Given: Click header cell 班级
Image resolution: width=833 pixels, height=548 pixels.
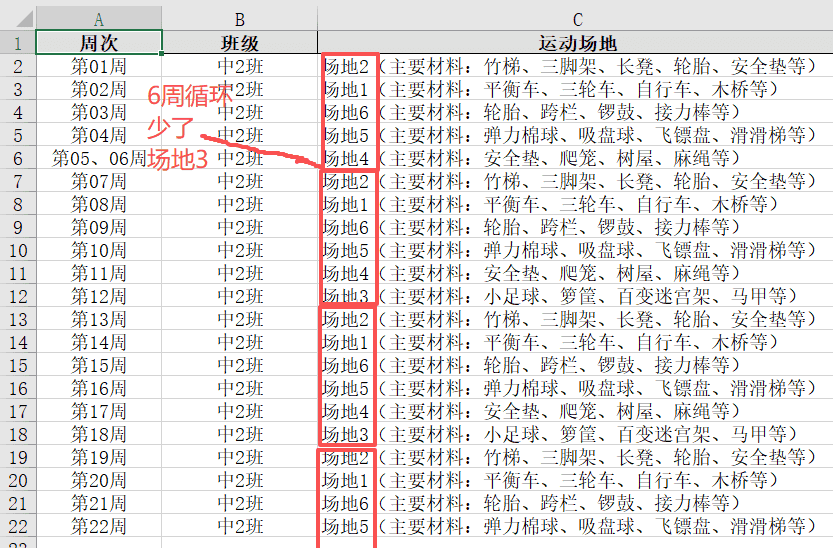Looking at the screenshot, I should click(x=240, y=42).
